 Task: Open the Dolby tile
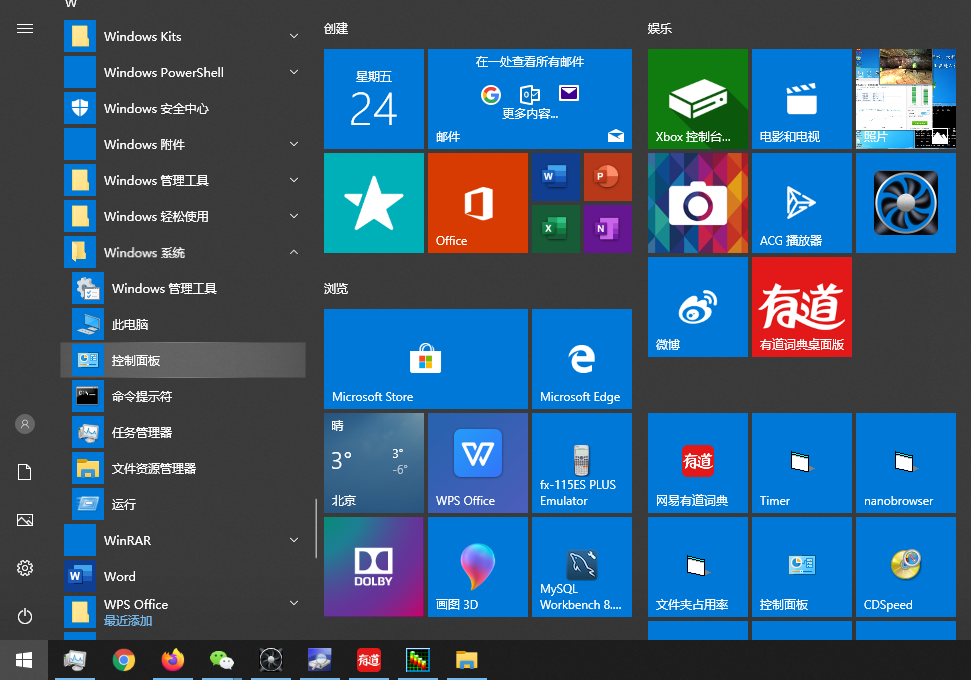374,567
